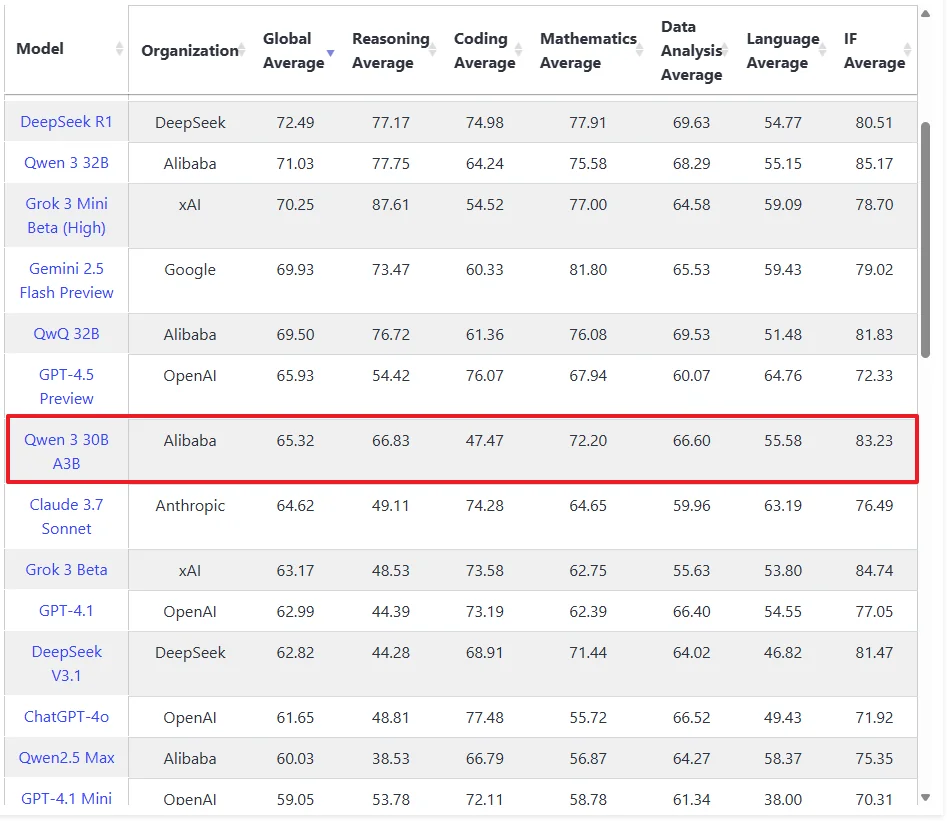Open the Qwen 3 32B link

click(x=66, y=163)
